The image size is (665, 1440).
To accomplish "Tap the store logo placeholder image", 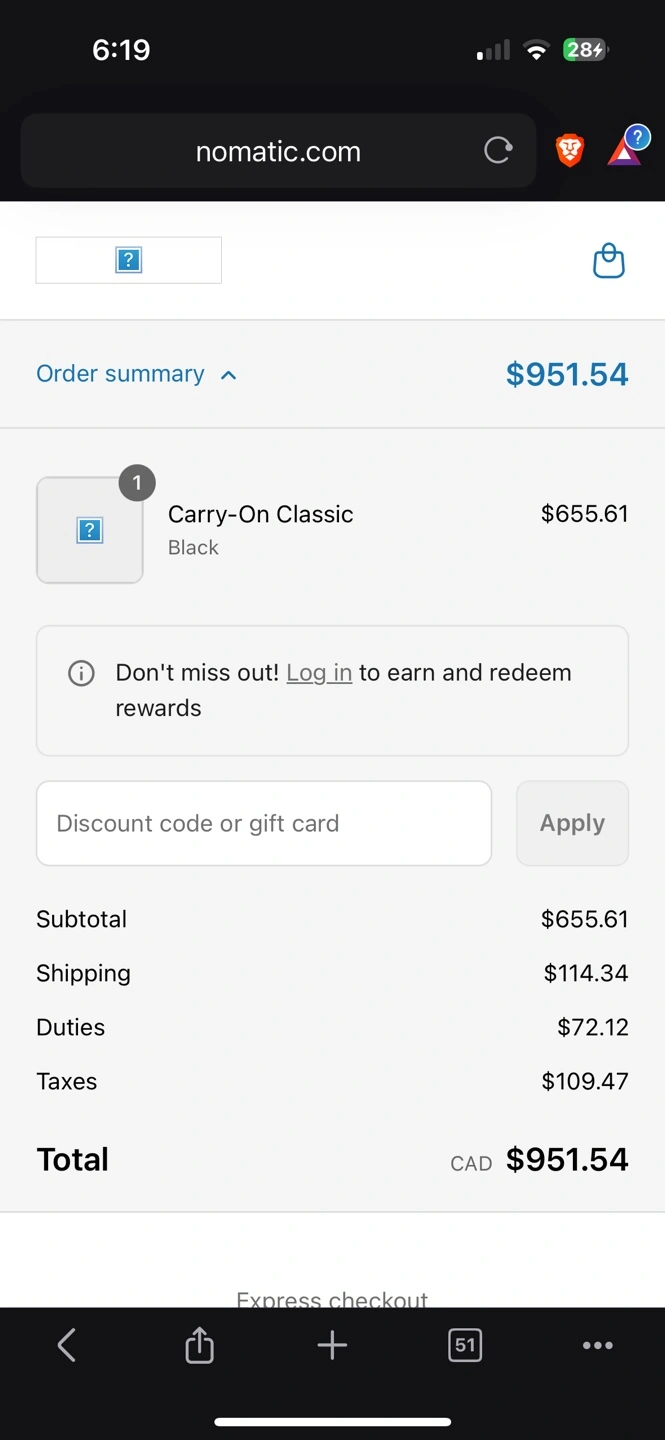I will point(129,260).
